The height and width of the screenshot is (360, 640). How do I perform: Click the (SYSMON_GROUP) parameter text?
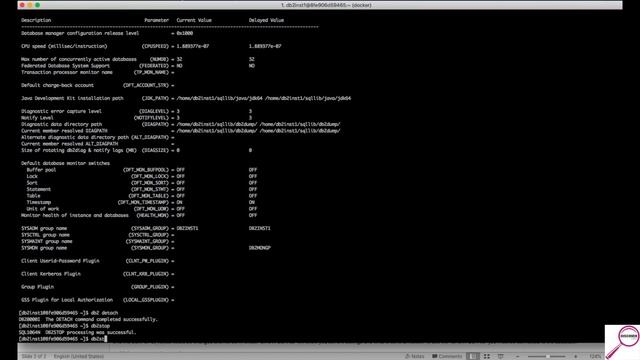click(150, 248)
